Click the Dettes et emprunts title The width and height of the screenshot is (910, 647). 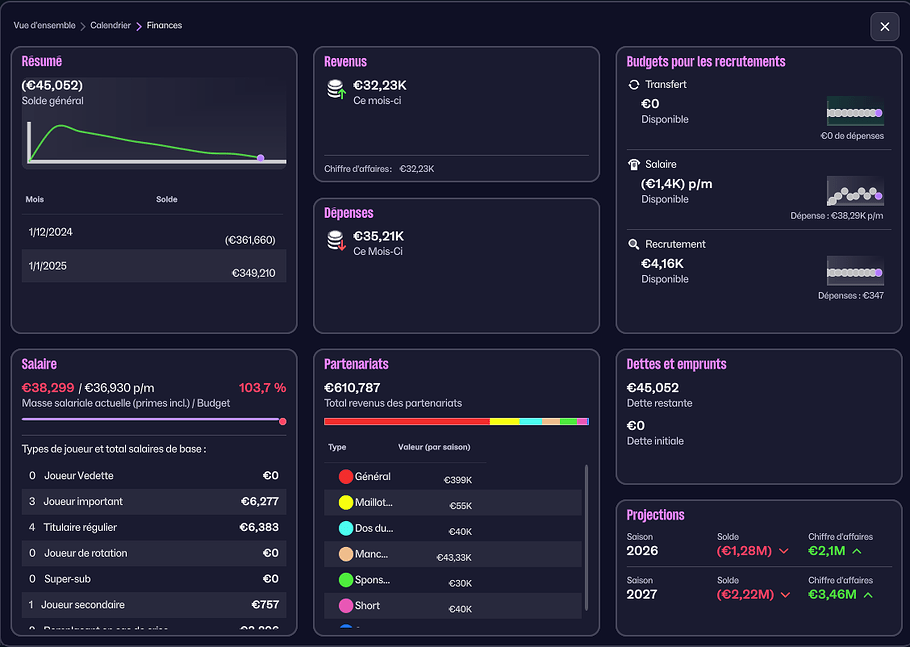coord(676,364)
